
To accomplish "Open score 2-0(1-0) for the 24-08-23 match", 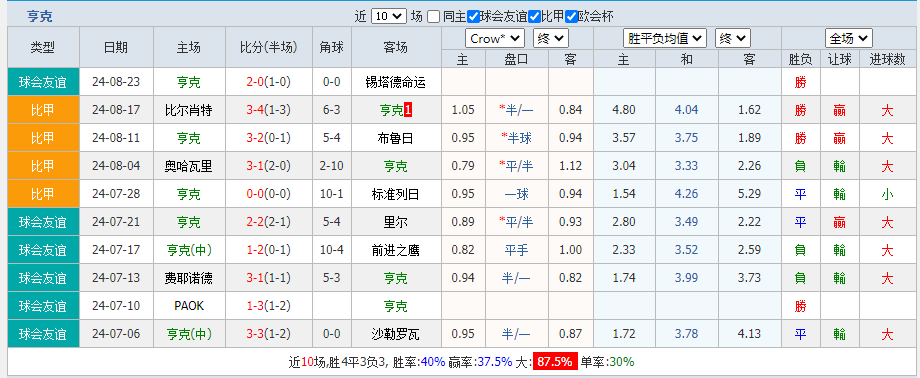I will (x=269, y=82).
